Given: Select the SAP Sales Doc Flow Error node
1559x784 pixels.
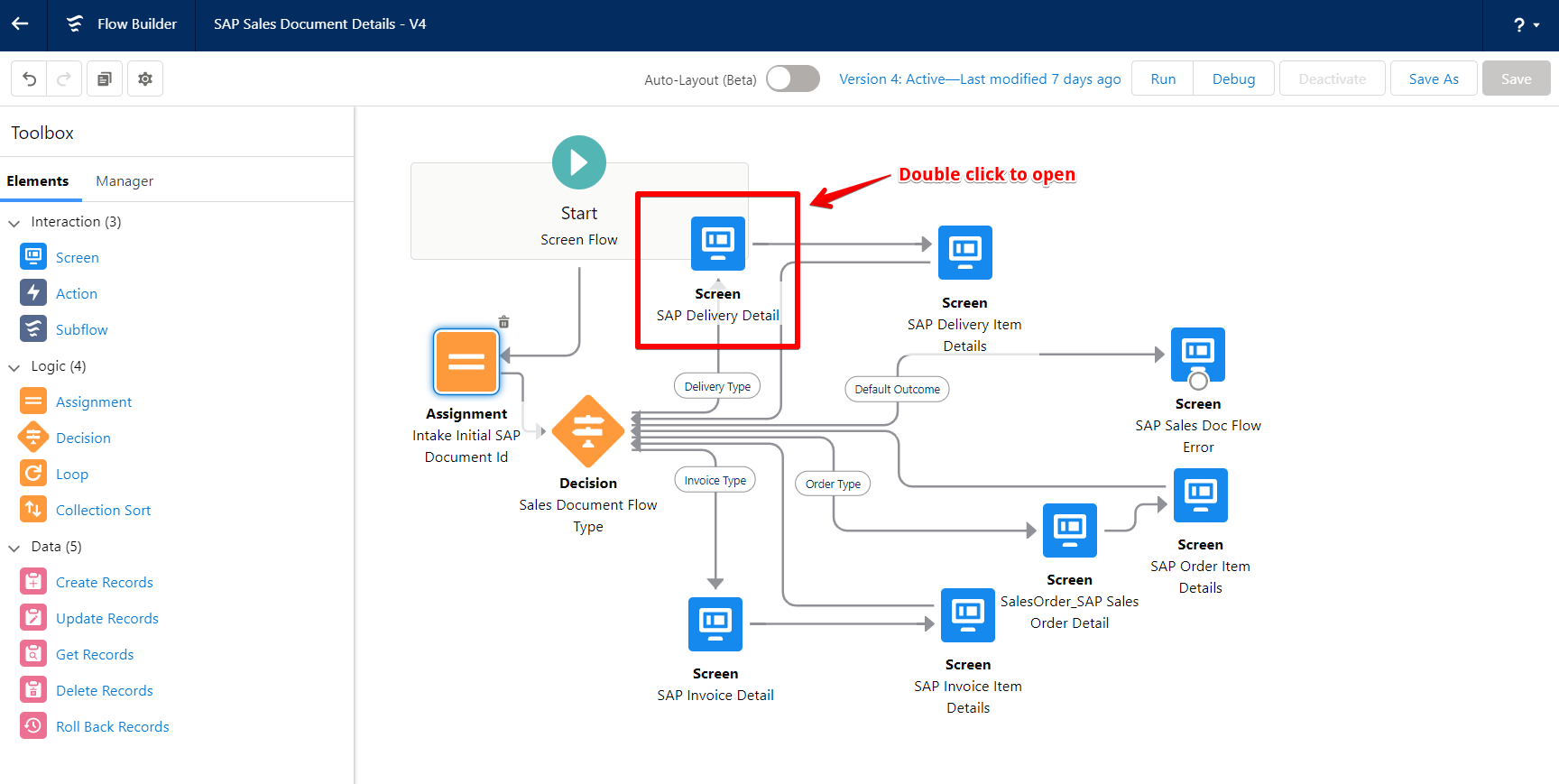Looking at the screenshot, I should [1198, 355].
